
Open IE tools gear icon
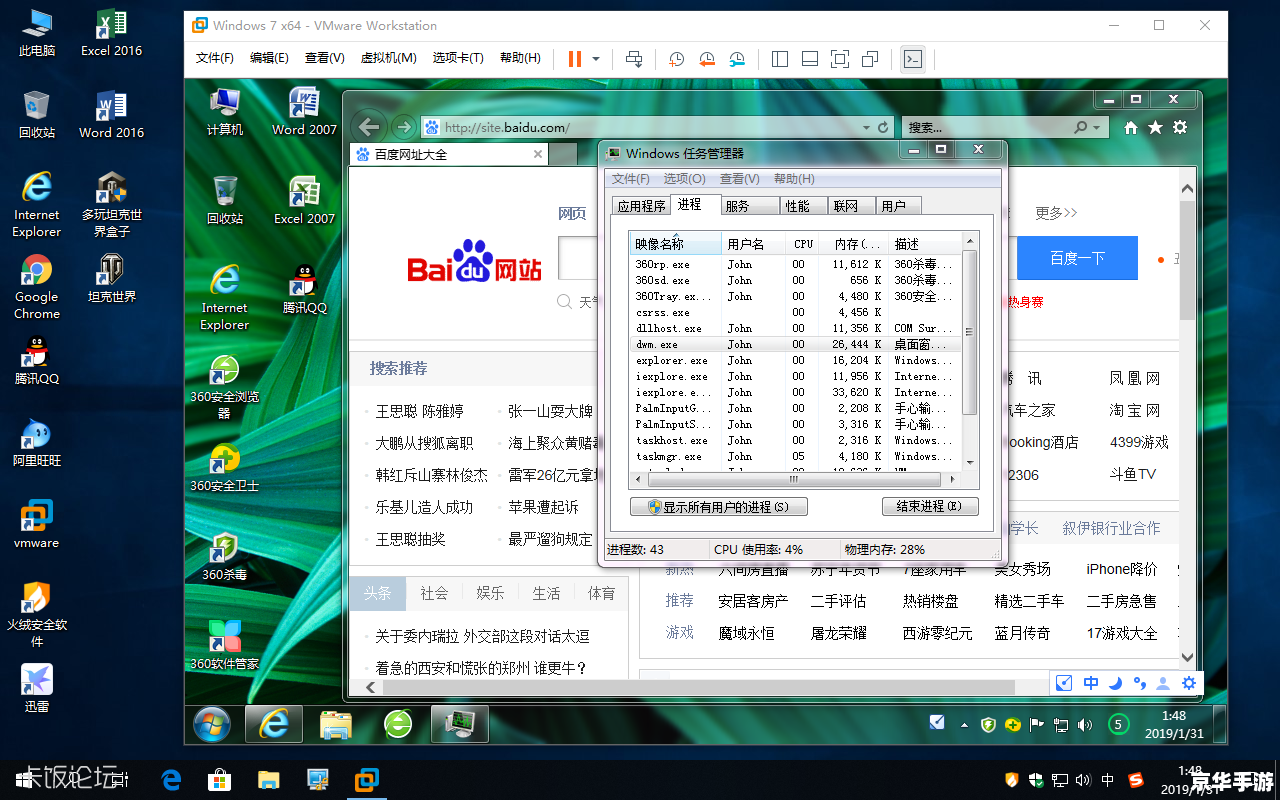pyautogui.click(x=1180, y=128)
